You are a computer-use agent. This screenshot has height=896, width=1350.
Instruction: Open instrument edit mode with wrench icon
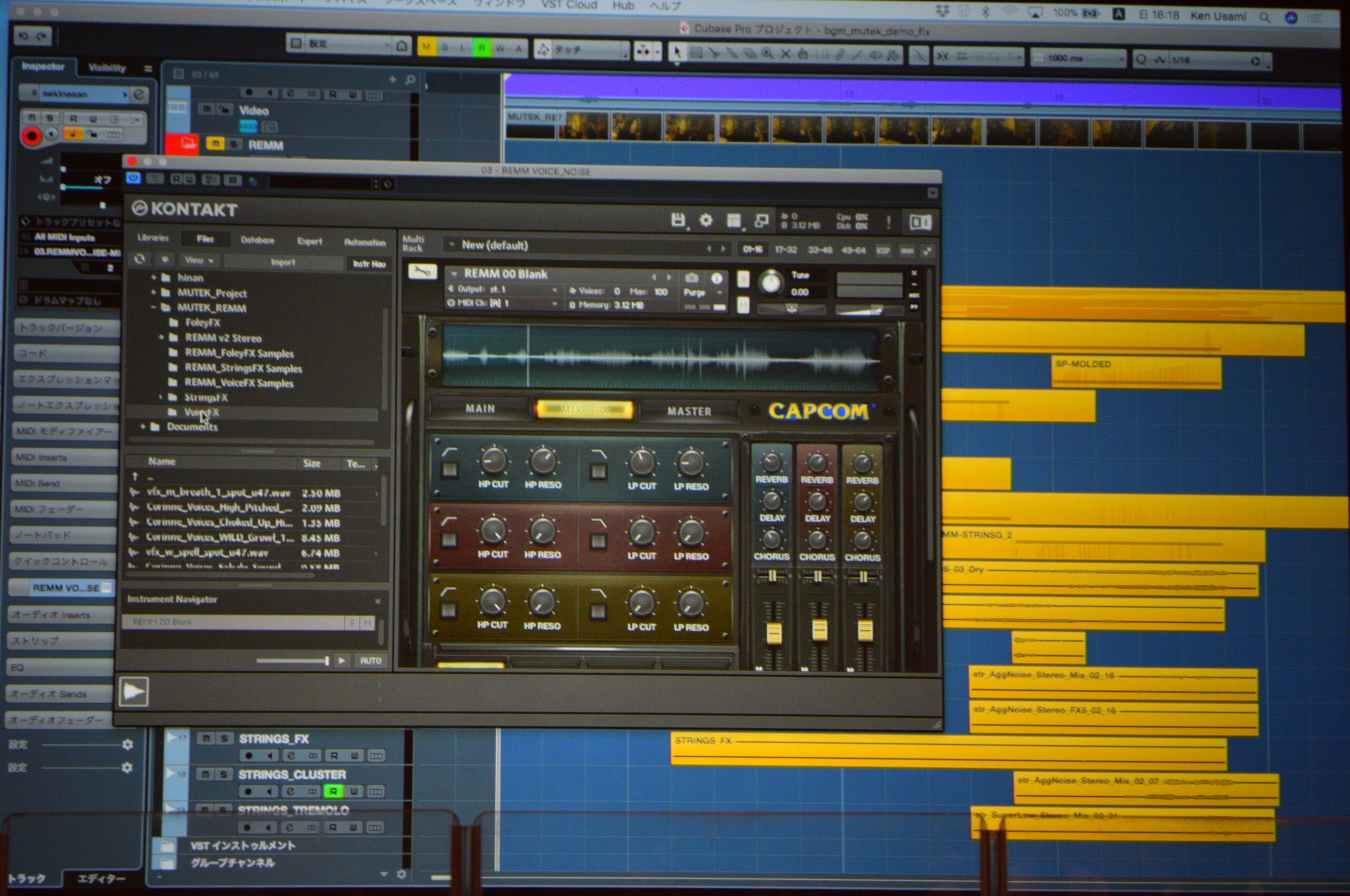click(422, 272)
